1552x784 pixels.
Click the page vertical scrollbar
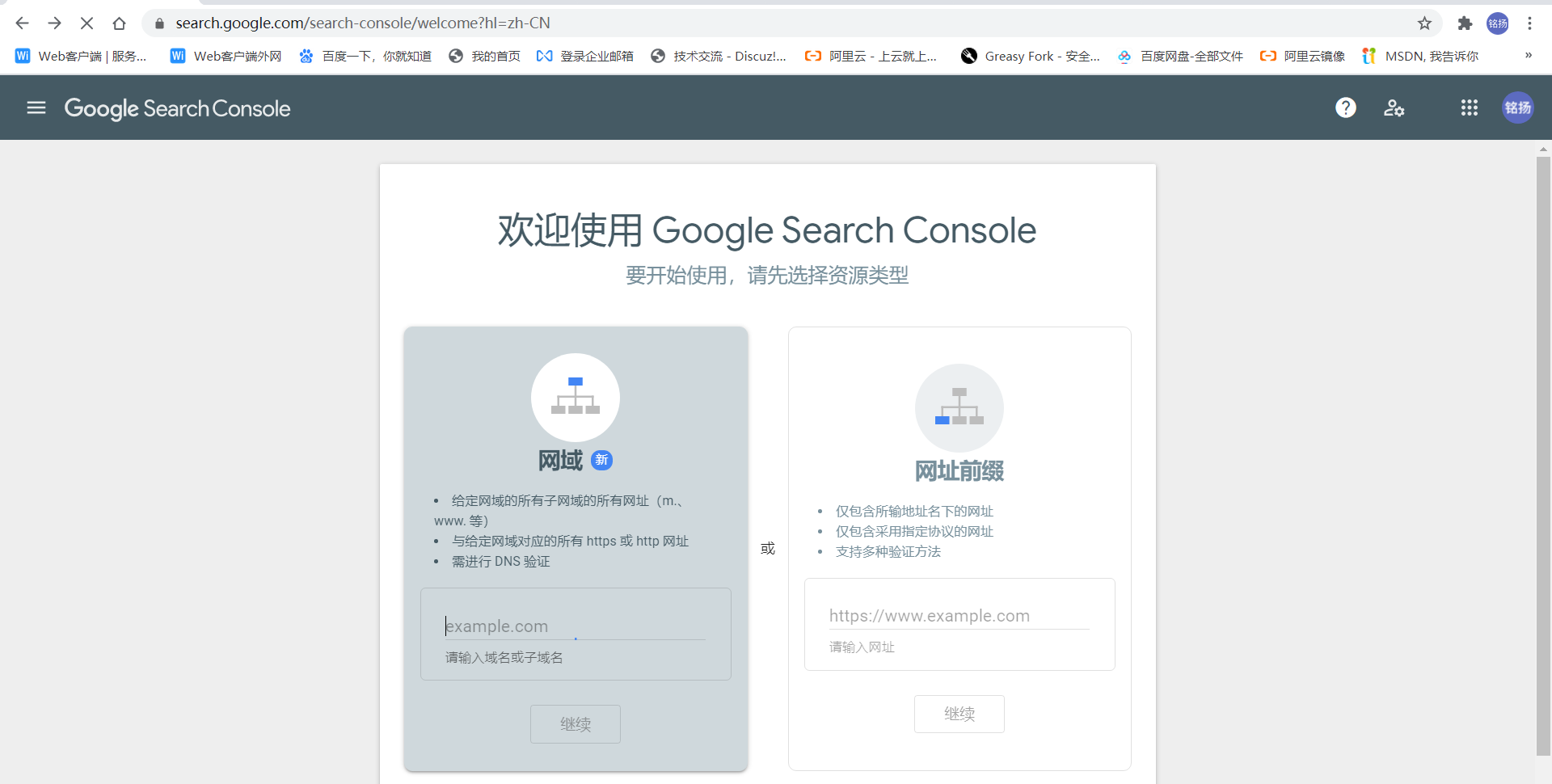(1543, 457)
